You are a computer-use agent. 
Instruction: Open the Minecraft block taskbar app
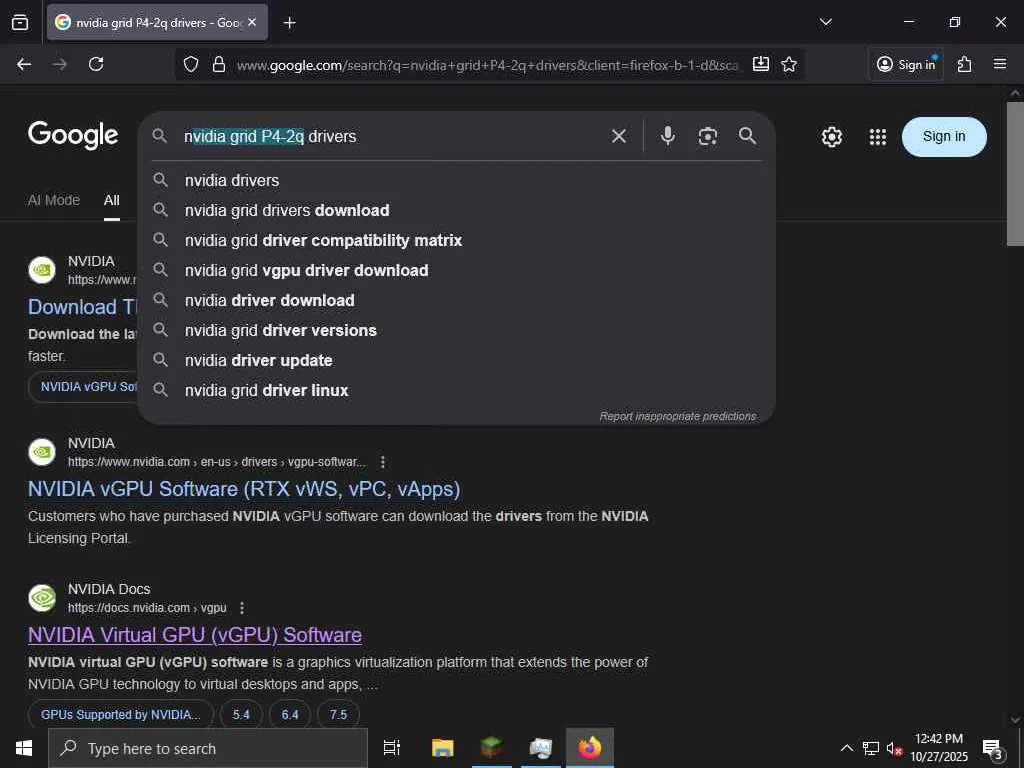tap(492, 748)
